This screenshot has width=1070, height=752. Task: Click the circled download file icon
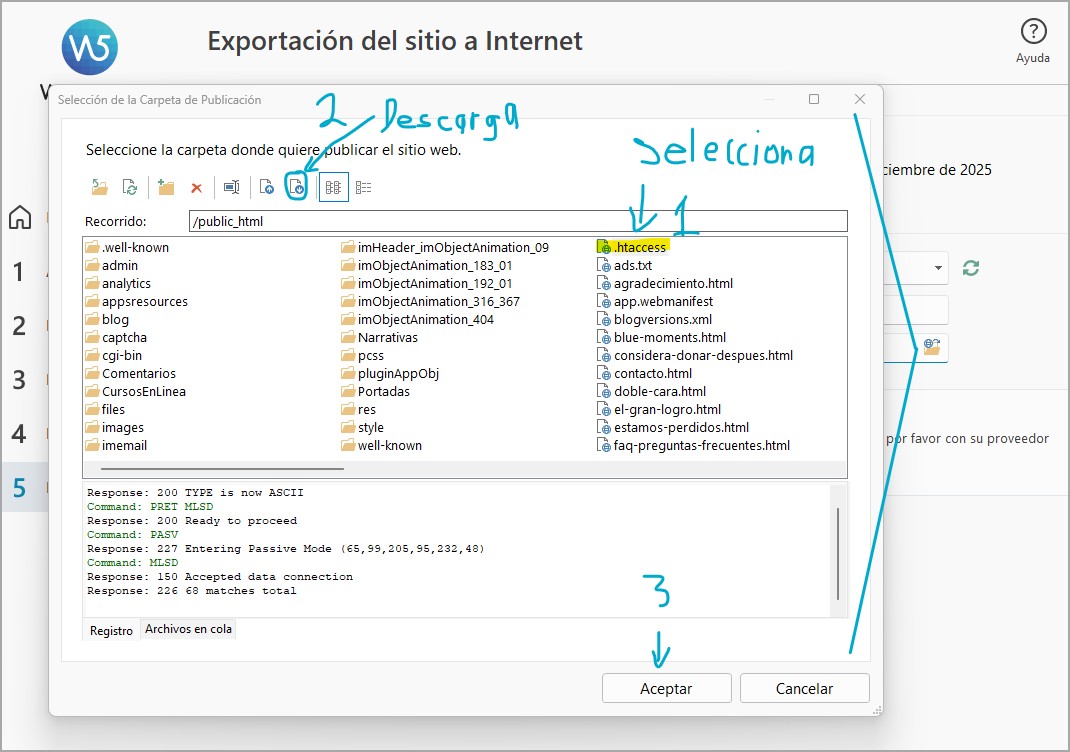click(296, 187)
